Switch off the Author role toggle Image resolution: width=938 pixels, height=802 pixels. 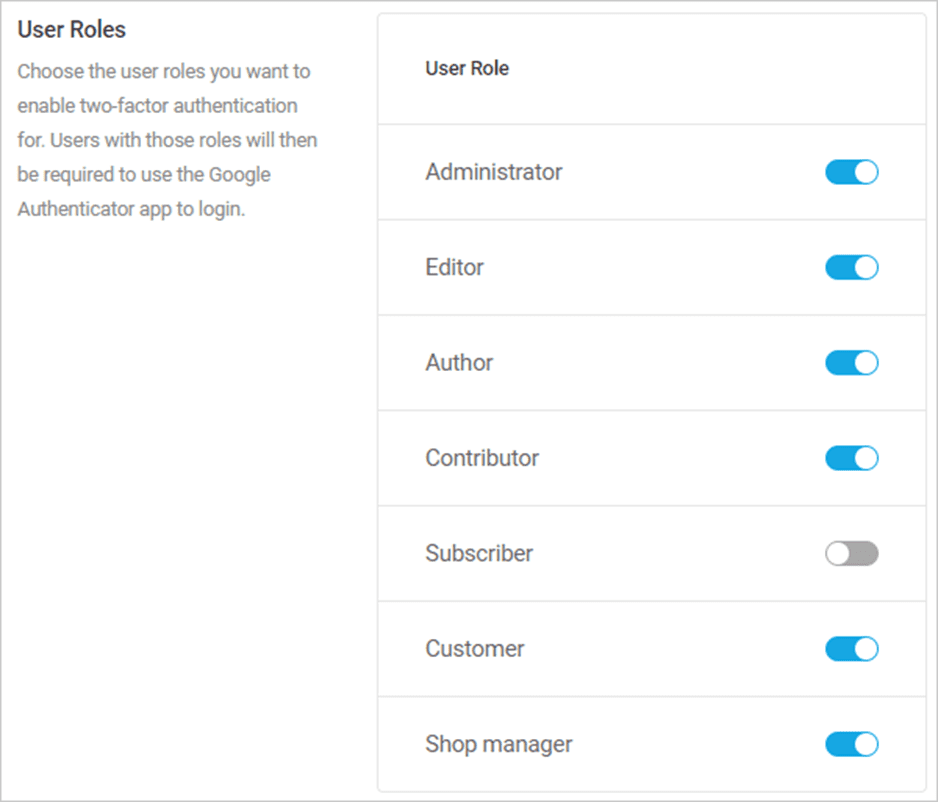click(852, 362)
